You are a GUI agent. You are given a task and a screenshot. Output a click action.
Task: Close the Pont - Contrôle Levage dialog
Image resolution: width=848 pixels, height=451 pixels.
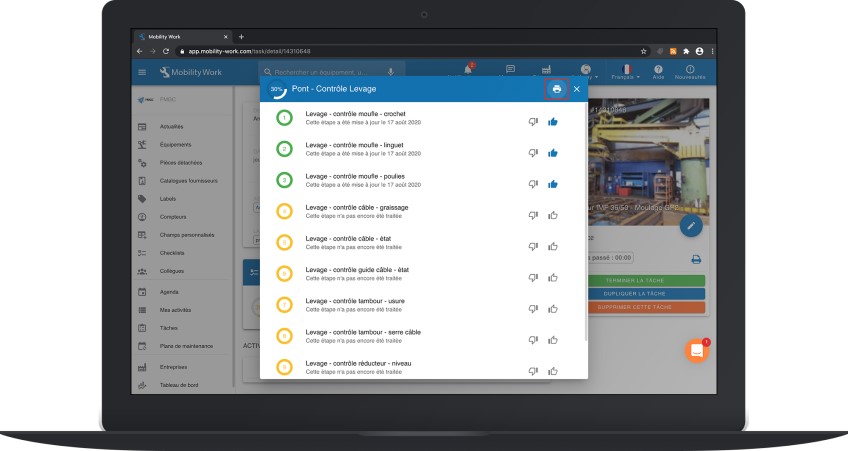coord(577,89)
